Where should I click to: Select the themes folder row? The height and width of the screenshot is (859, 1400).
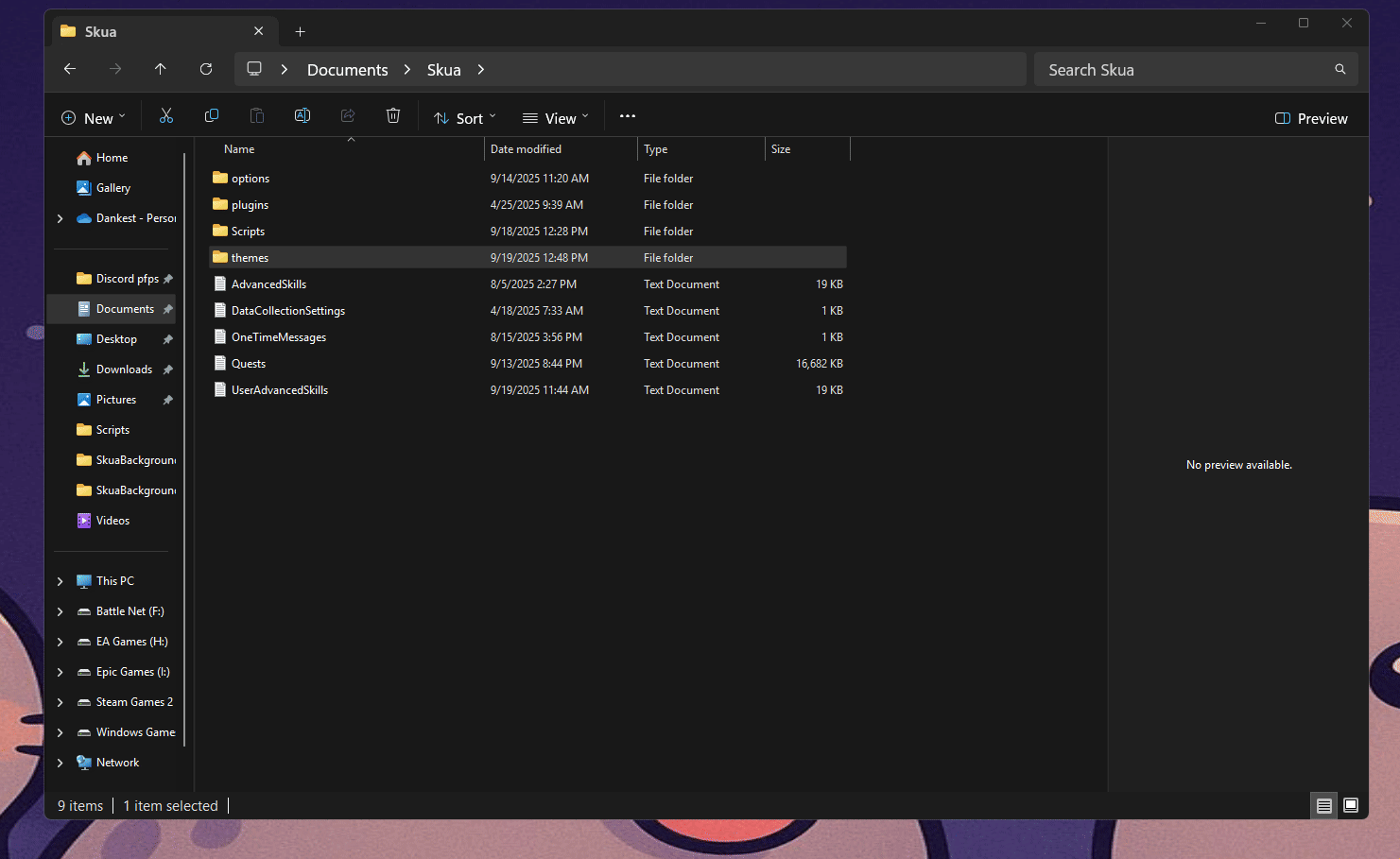pyautogui.click(x=527, y=257)
